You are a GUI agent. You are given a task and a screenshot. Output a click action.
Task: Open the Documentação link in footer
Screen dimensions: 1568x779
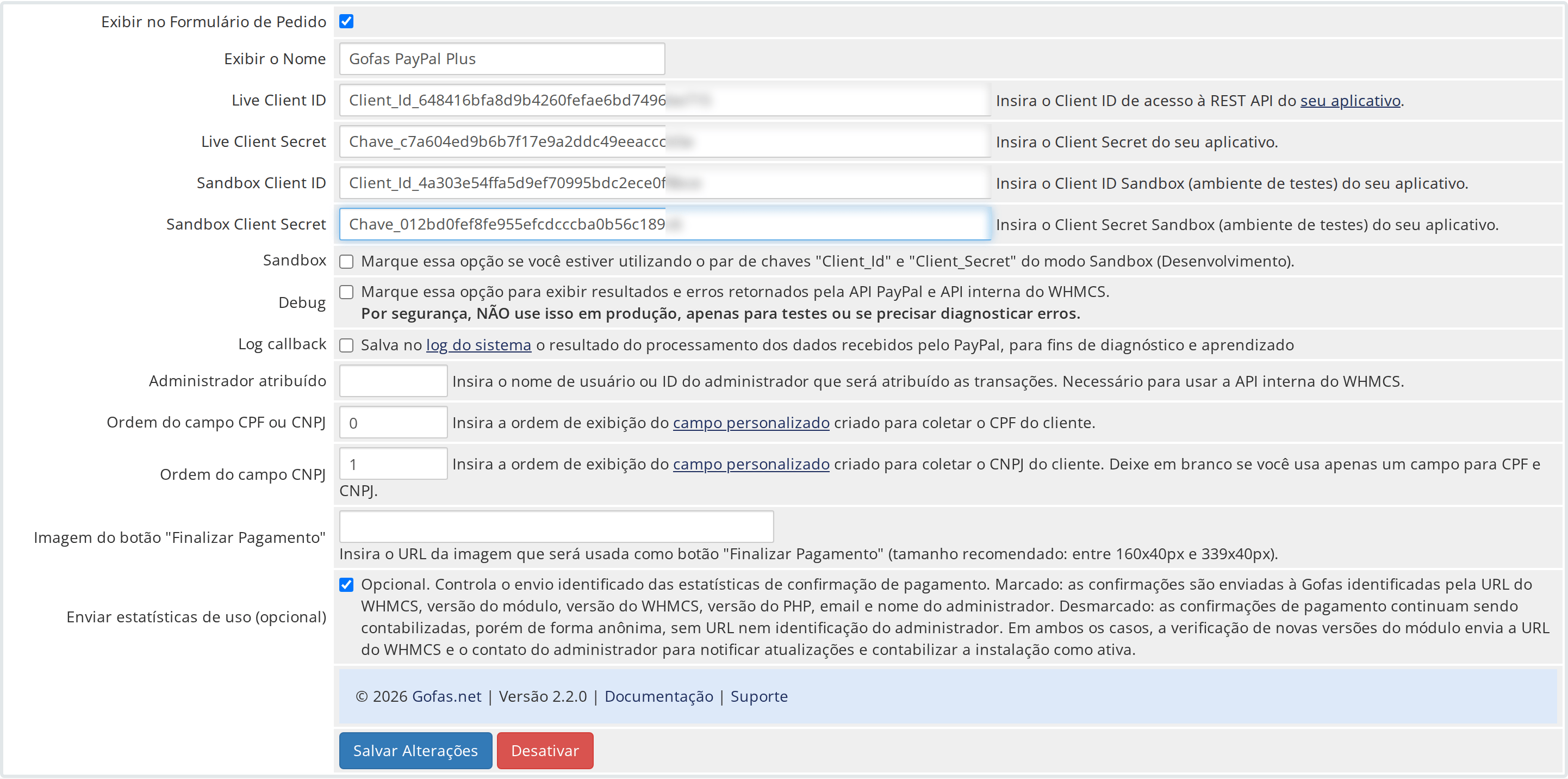[x=658, y=696]
